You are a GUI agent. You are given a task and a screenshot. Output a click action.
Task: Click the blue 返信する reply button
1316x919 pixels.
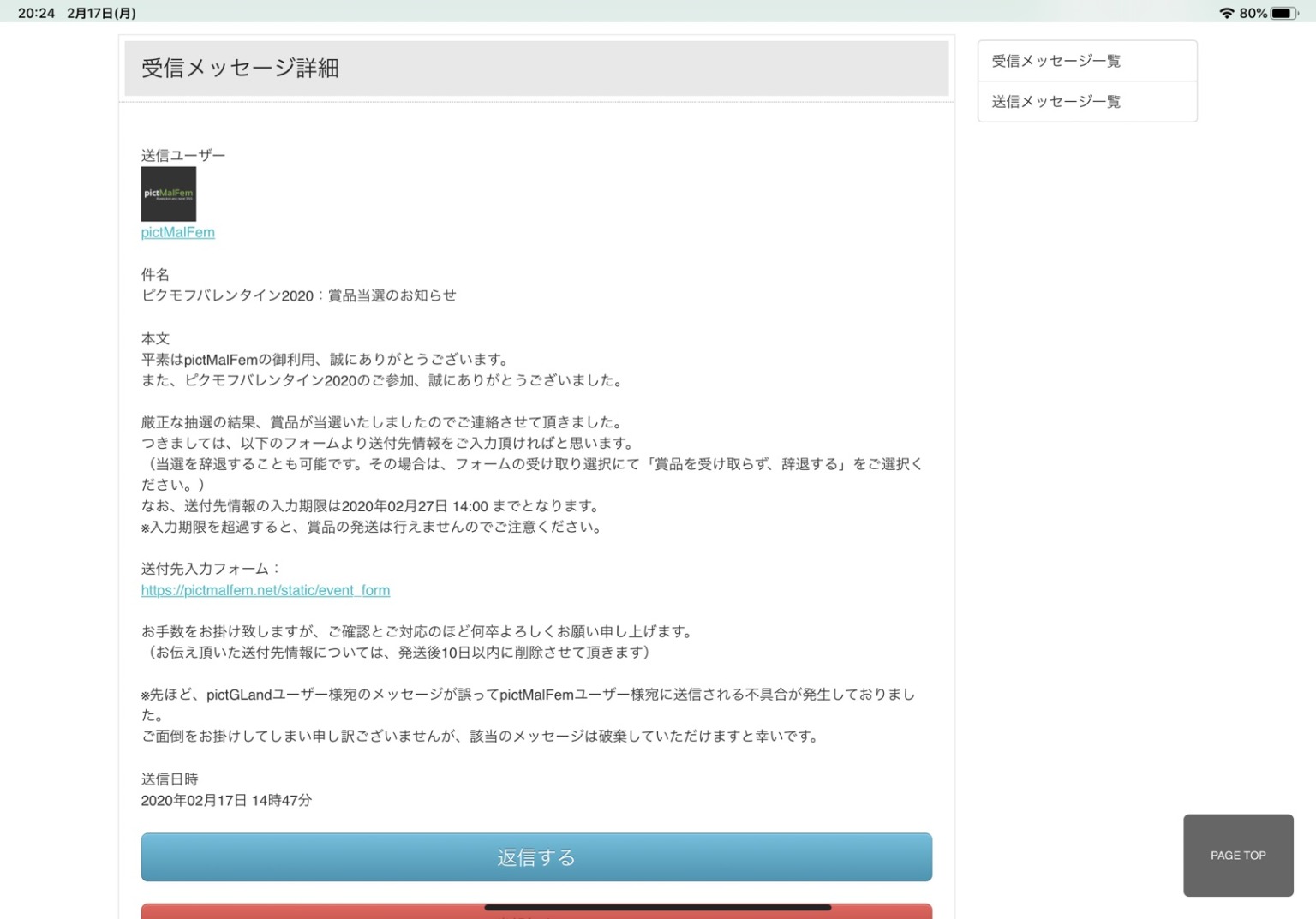[x=536, y=857]
